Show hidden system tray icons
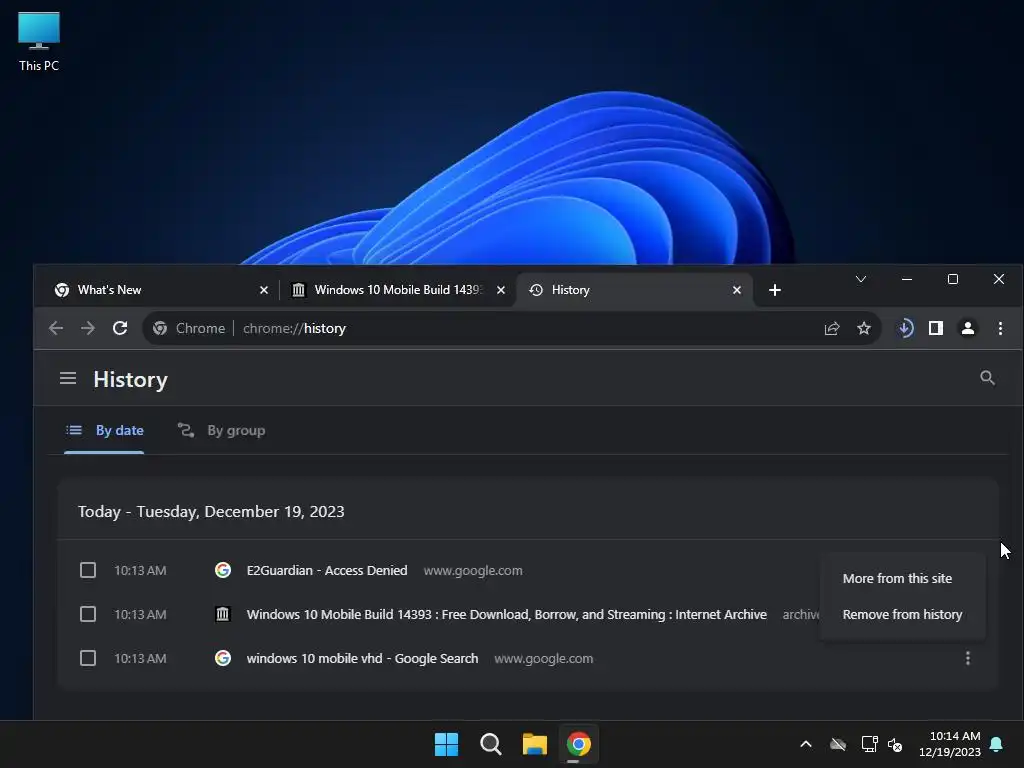The width and height of the screenshot is (1024, 768). tap(806, 744)
